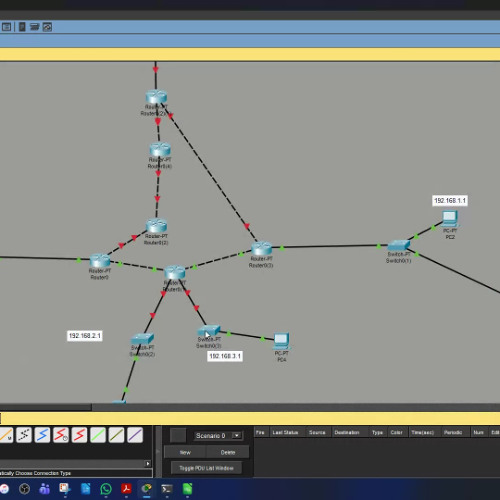Click the 192.168.1.1 label above PC2
Viewport: 500px width, 500px height.
click(450, 200)
